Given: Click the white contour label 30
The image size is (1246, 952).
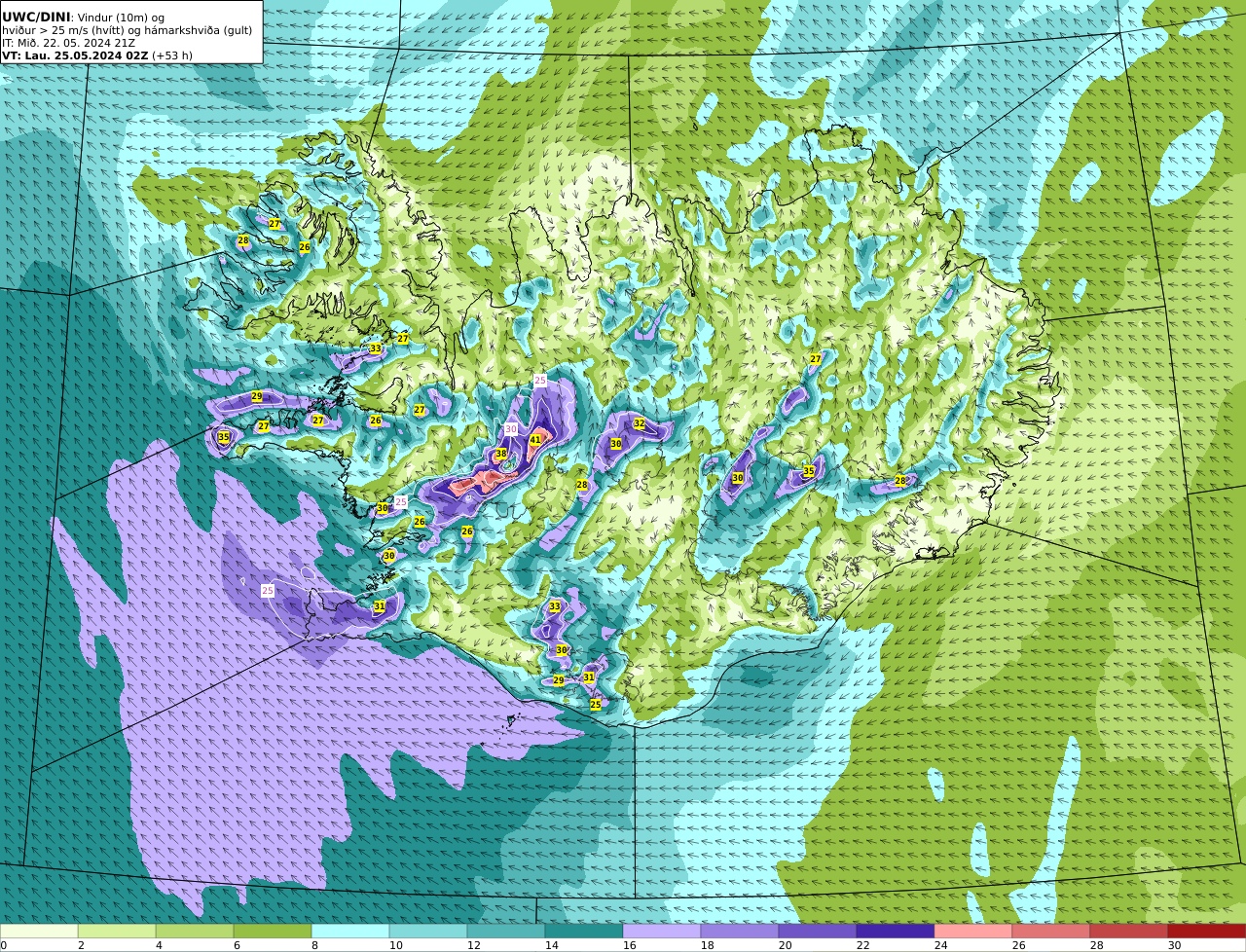Looking at the screenshot, I should click(511, 428).
